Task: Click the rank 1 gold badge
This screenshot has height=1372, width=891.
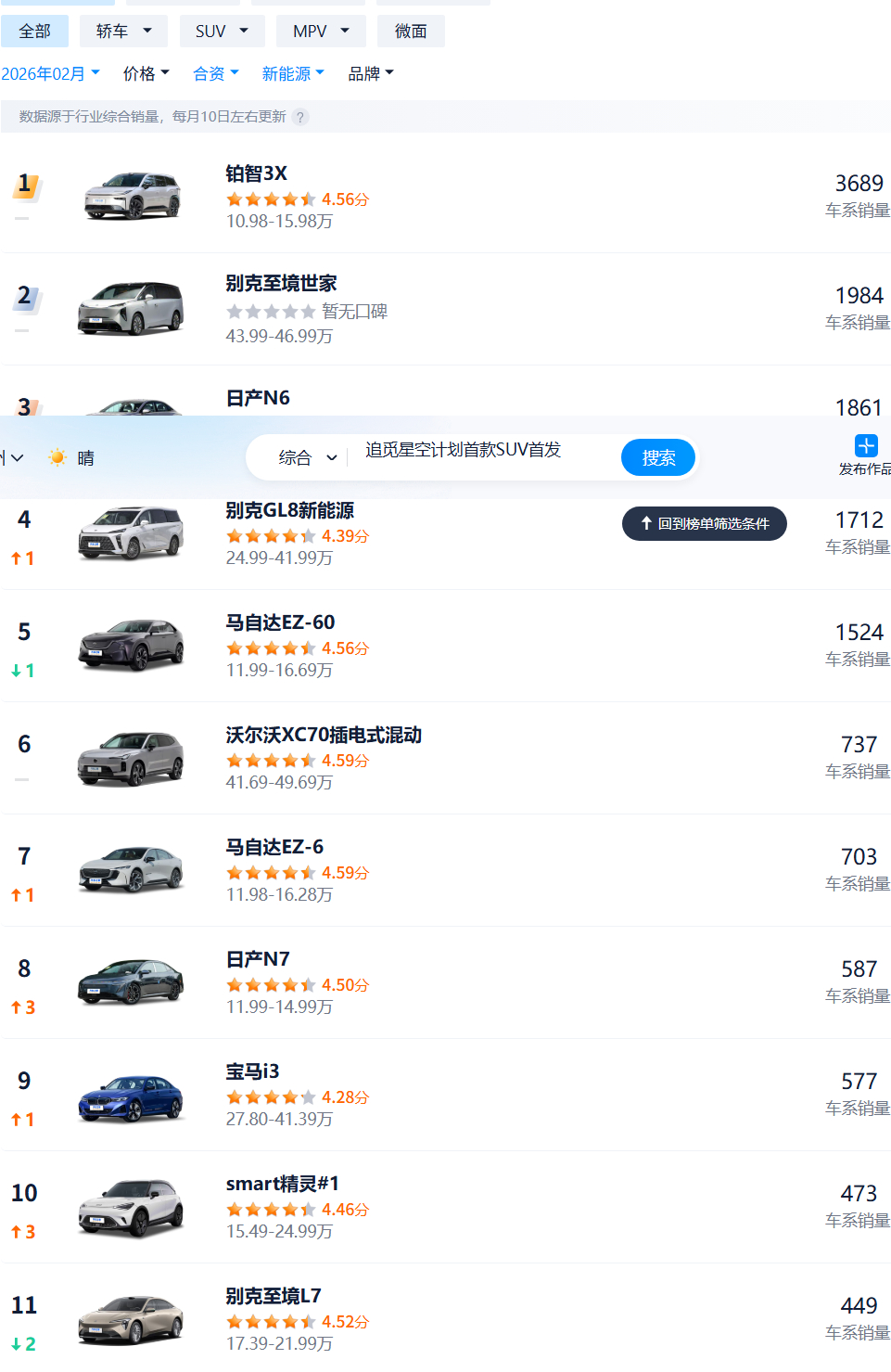Action: tap(26, 186)
